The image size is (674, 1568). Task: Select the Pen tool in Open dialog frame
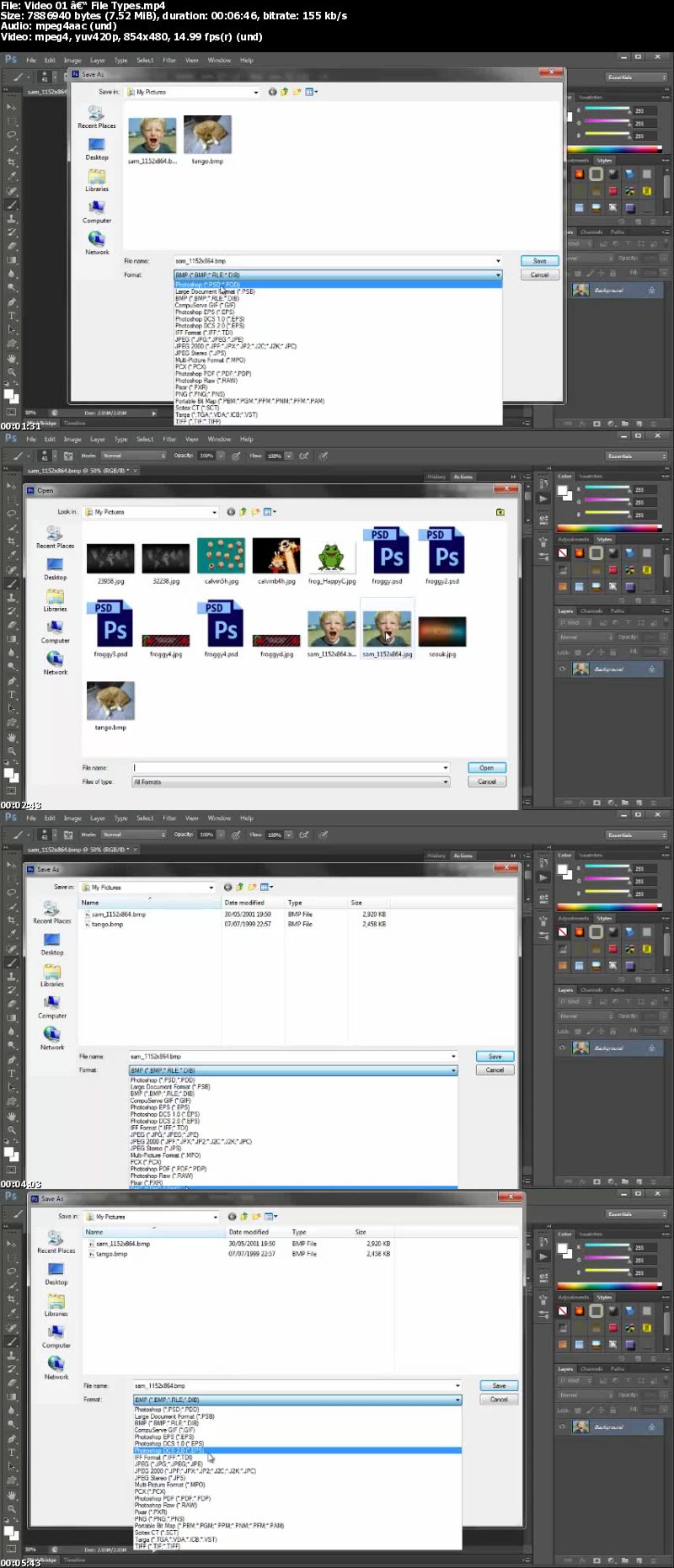click(12, 680)
